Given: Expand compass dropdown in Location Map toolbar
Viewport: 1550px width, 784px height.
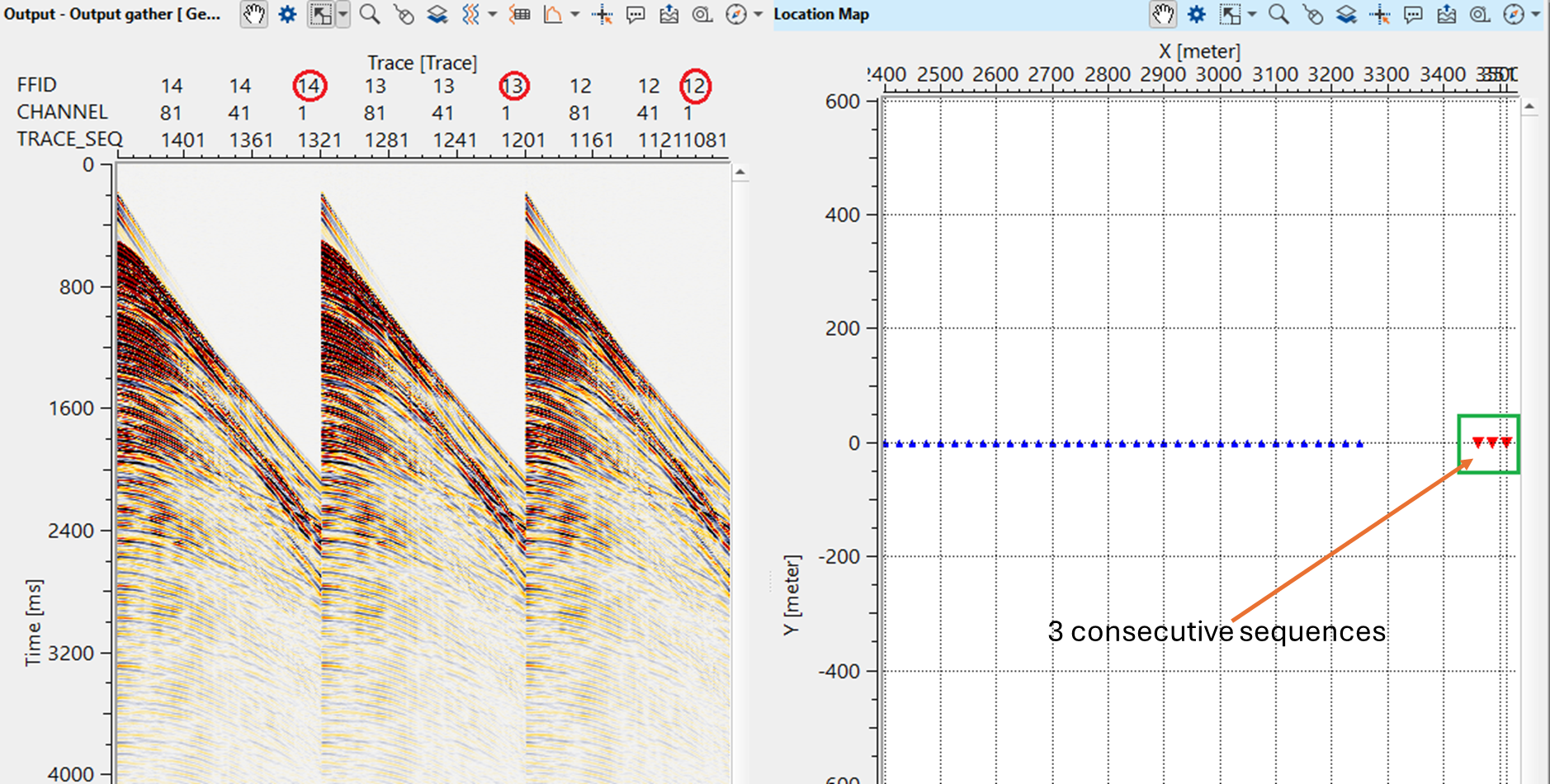Looking at the screenshot, I should coord(1536,15).
